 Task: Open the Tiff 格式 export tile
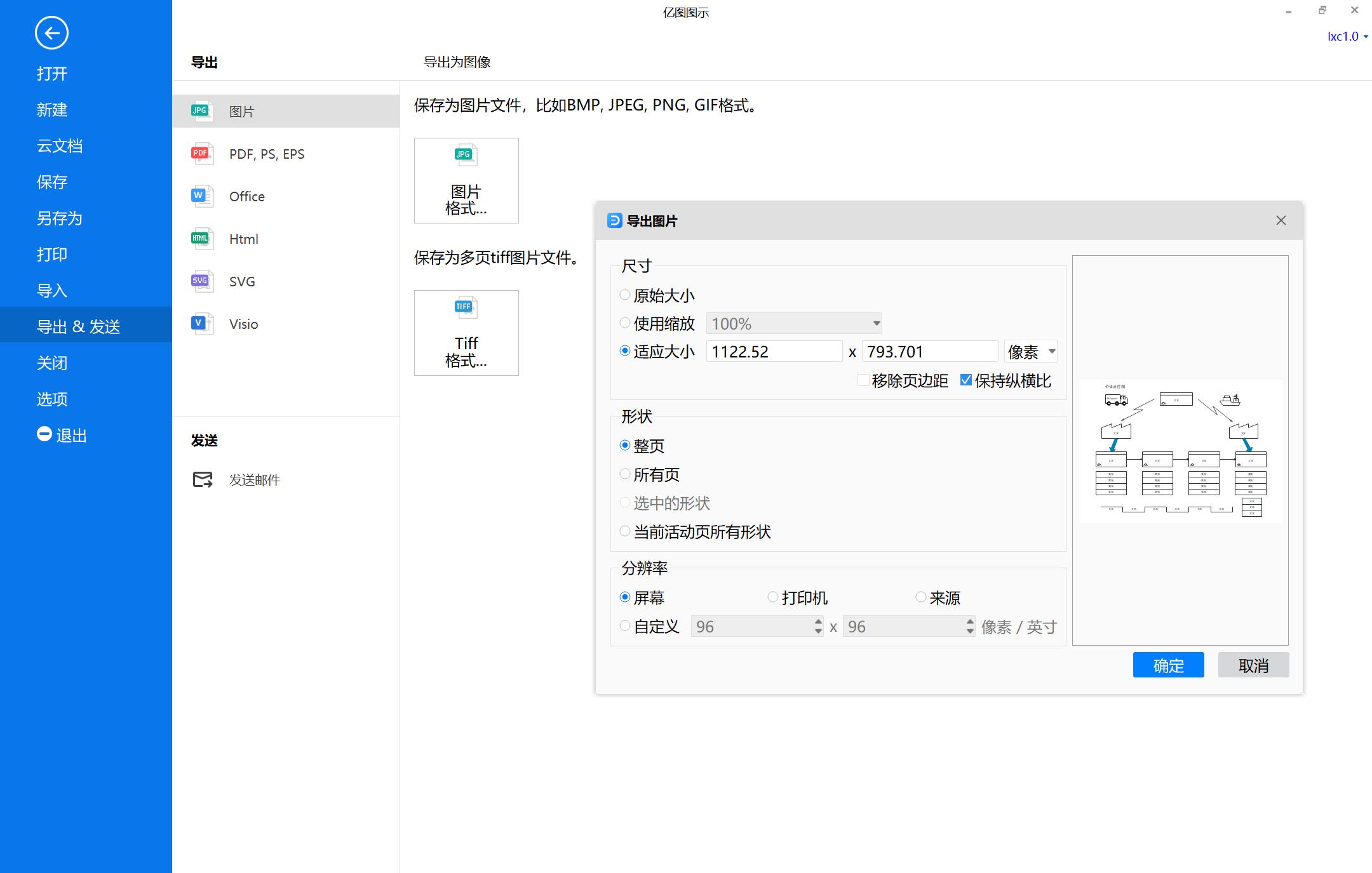point(466,333)
